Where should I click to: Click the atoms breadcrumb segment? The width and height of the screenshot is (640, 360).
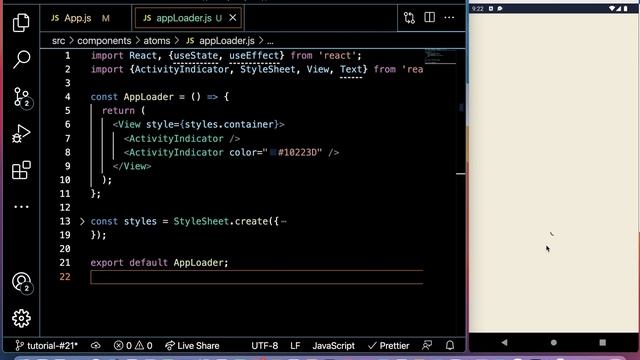tap(157, 41)
